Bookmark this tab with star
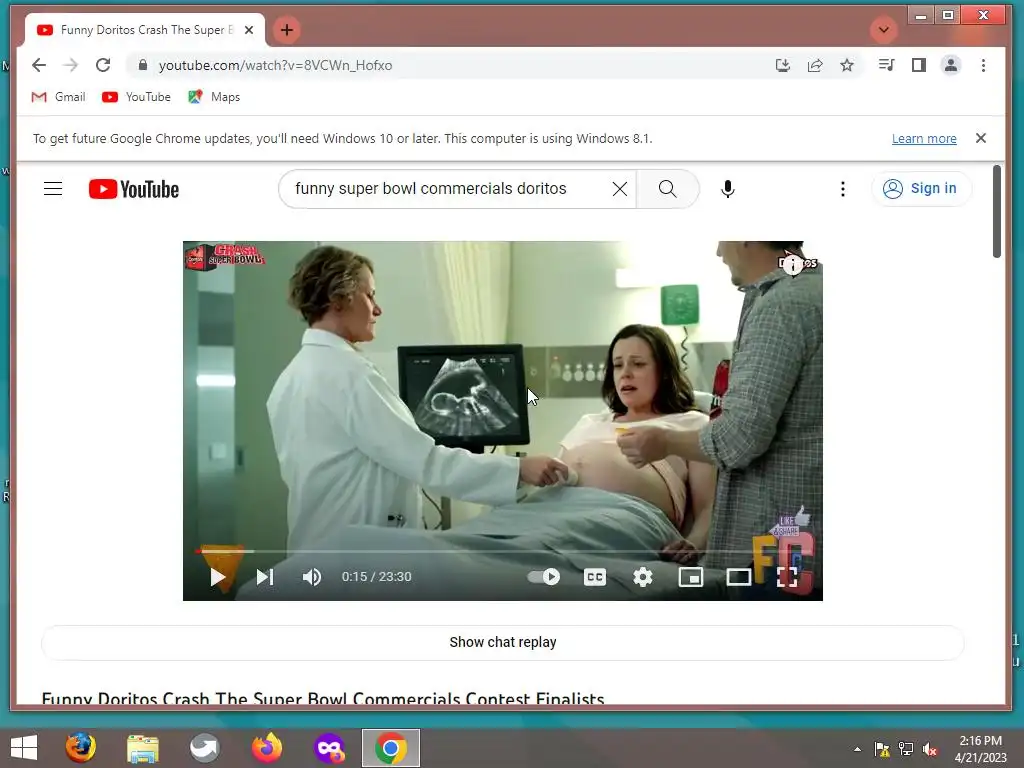Image resolution: width=1024 pixels, height=768 pixels. click(846, 65)
